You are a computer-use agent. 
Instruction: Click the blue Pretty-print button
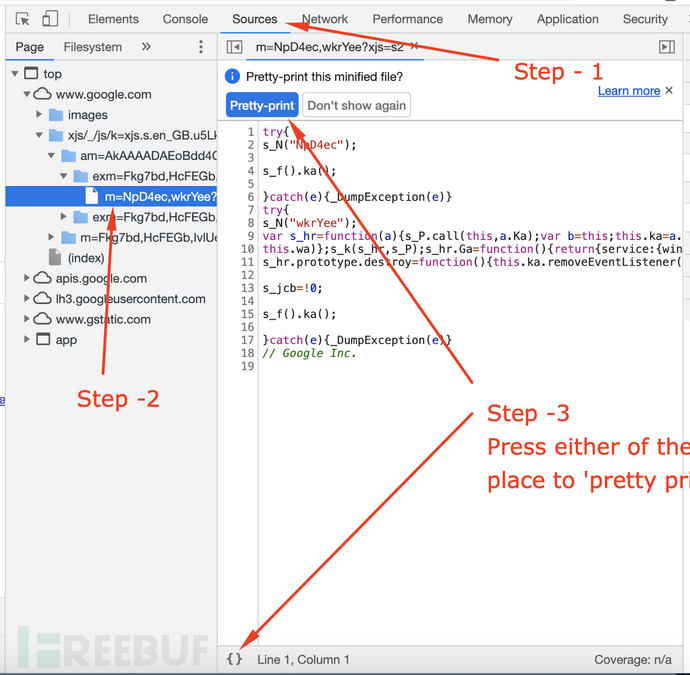pos(262,105)
